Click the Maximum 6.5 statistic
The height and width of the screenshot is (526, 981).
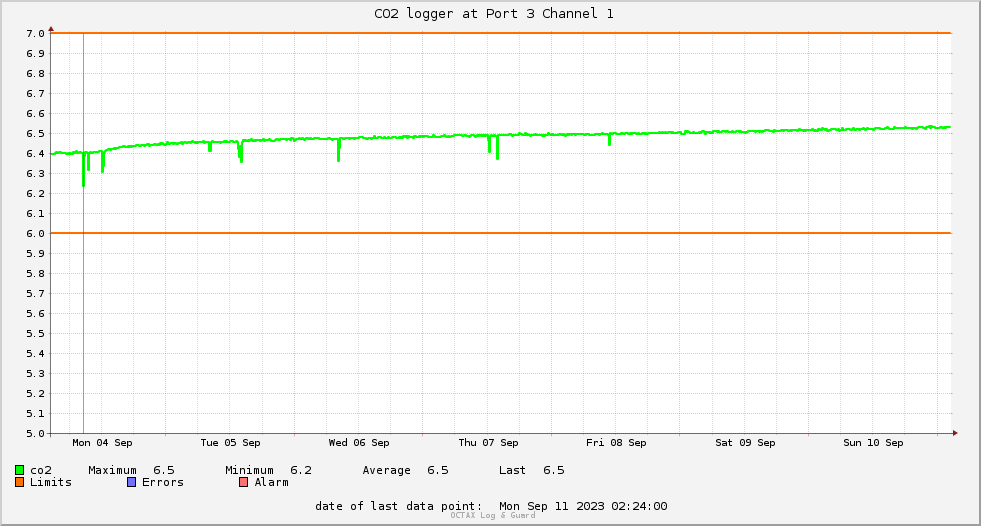[131, 470]
